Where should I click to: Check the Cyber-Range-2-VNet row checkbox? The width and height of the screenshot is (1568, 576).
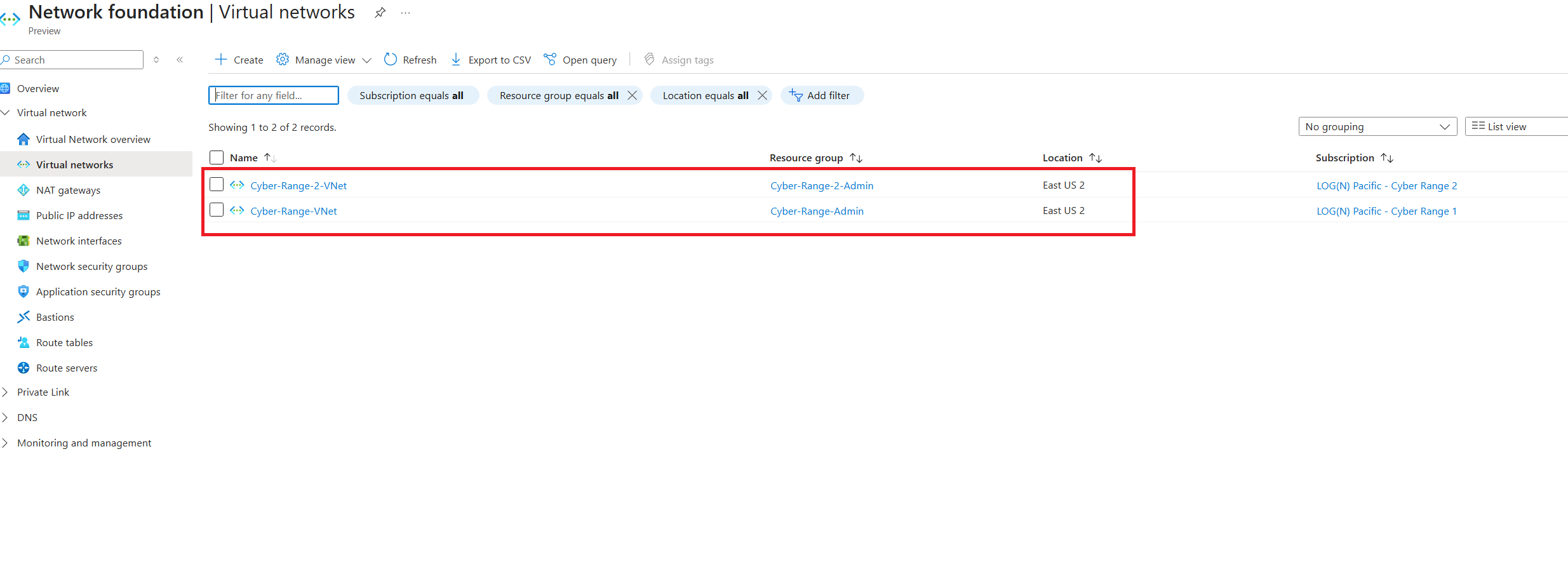(217, 184)
